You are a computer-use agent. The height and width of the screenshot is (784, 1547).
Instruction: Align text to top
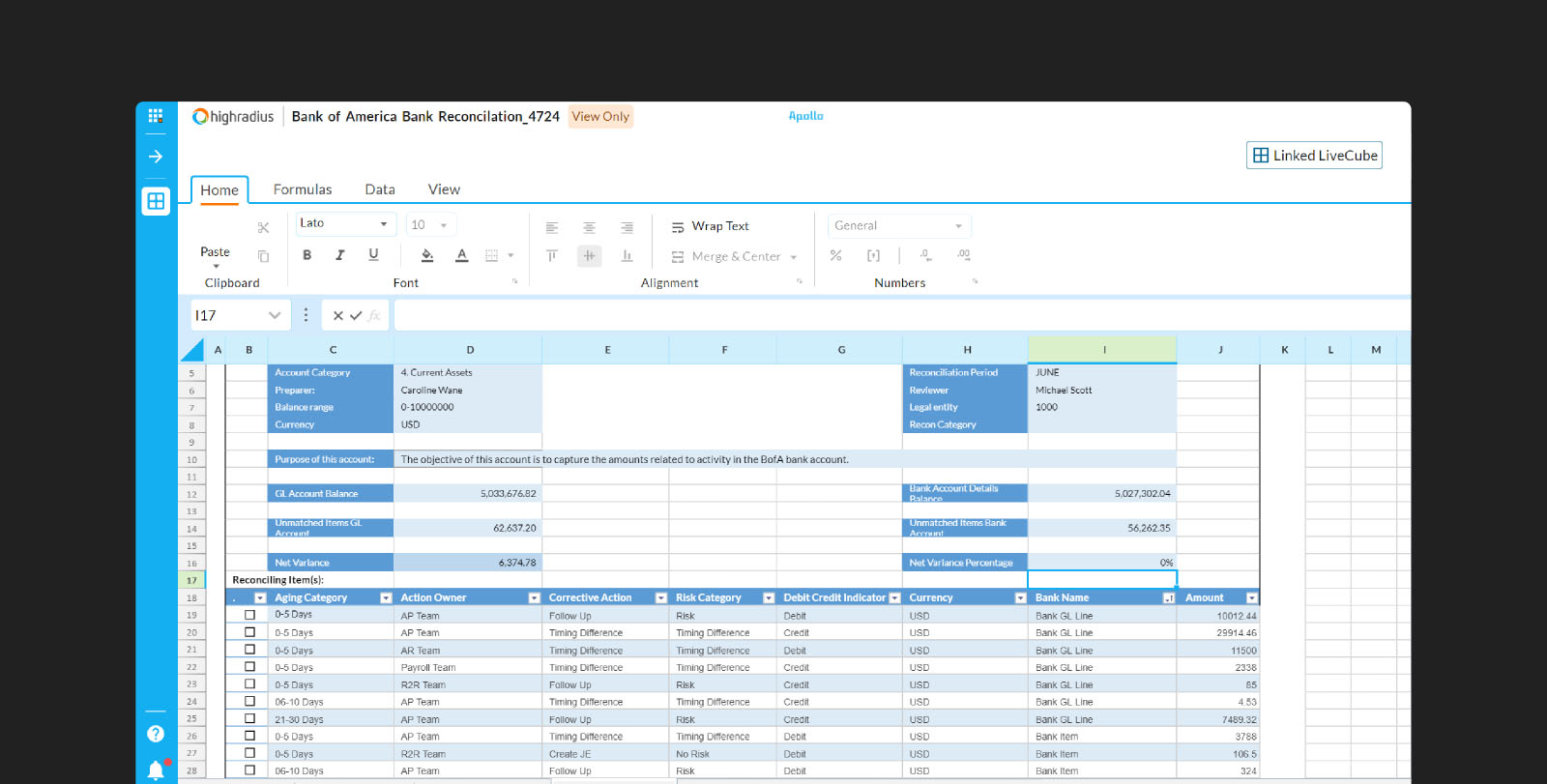pyautogui.click(x=552, y=256)
